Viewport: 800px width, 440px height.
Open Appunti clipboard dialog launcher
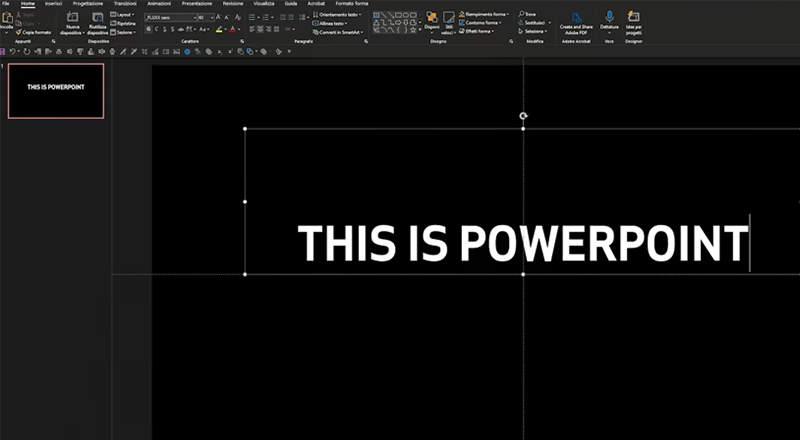pyautogui.click(x=54, y=41)
